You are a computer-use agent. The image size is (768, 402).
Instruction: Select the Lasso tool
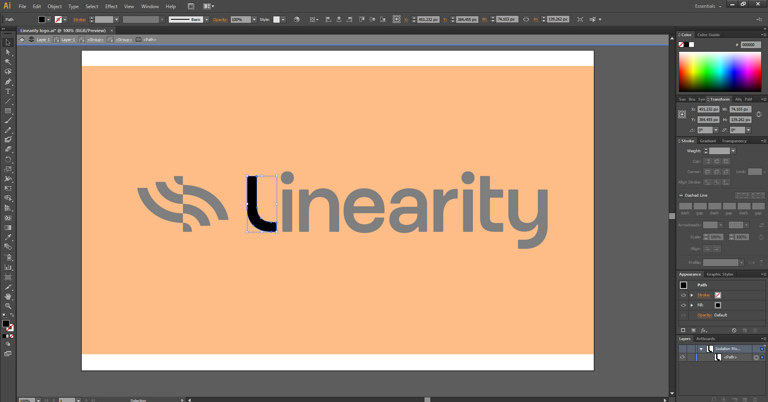[x=8, y=72]
